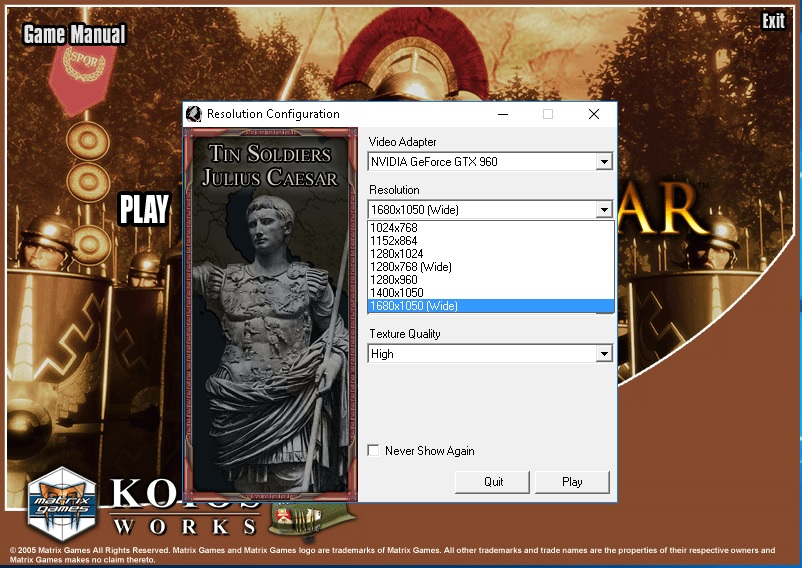
Task: Pick the 1280x960 resolution entry
Action: point(491,280)
